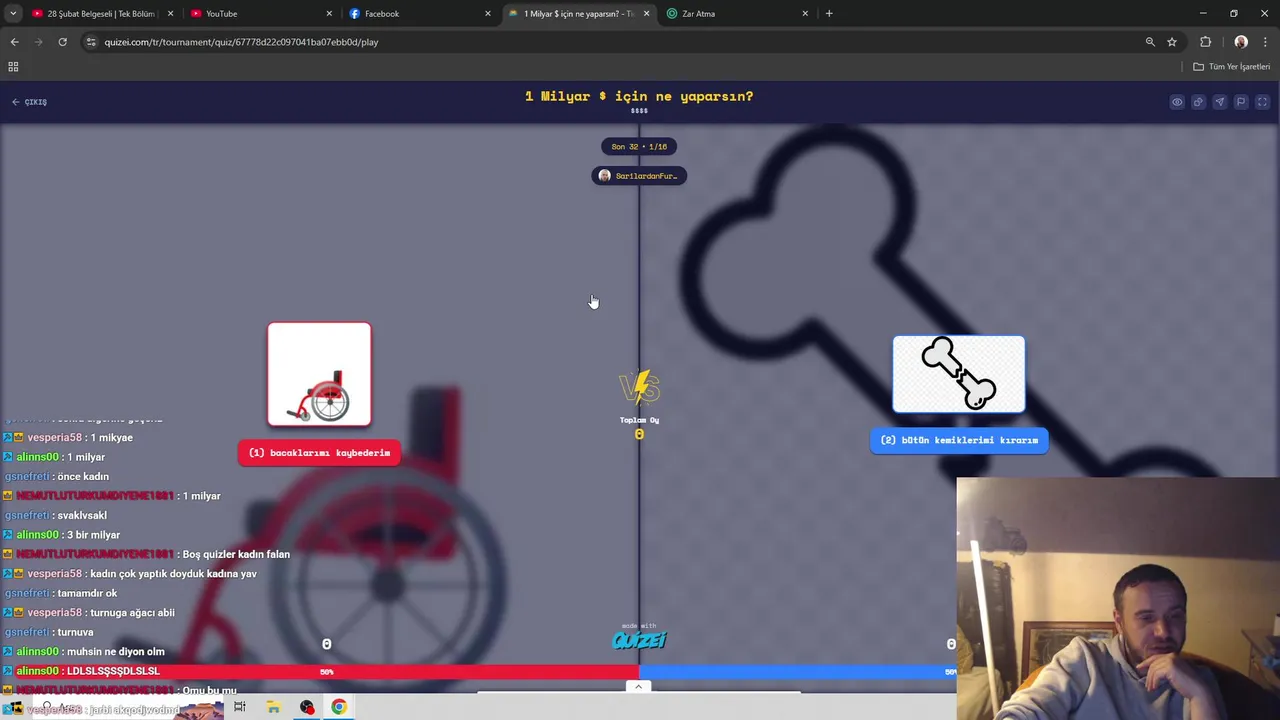Report quiz using flag icon

tap(1241, 102)
